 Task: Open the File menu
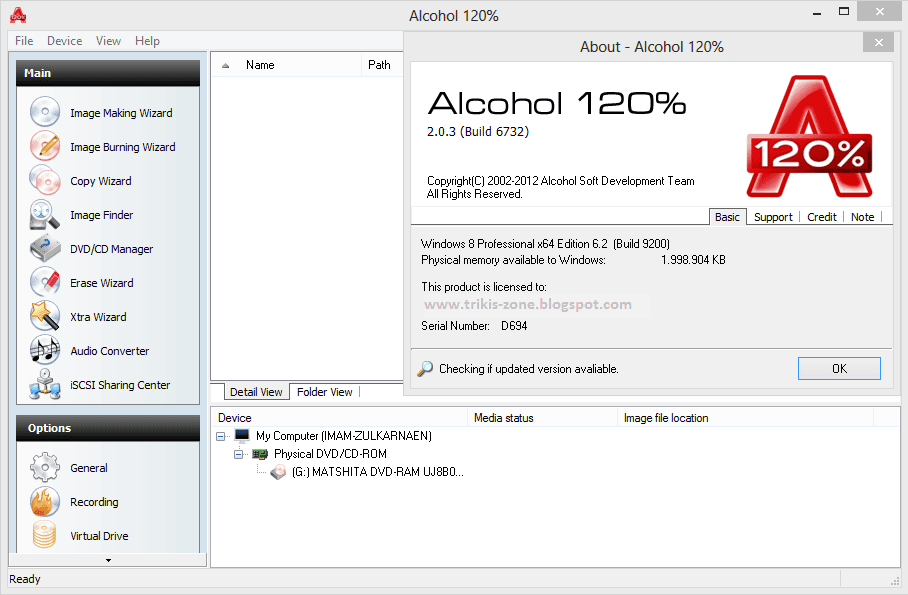24,41
